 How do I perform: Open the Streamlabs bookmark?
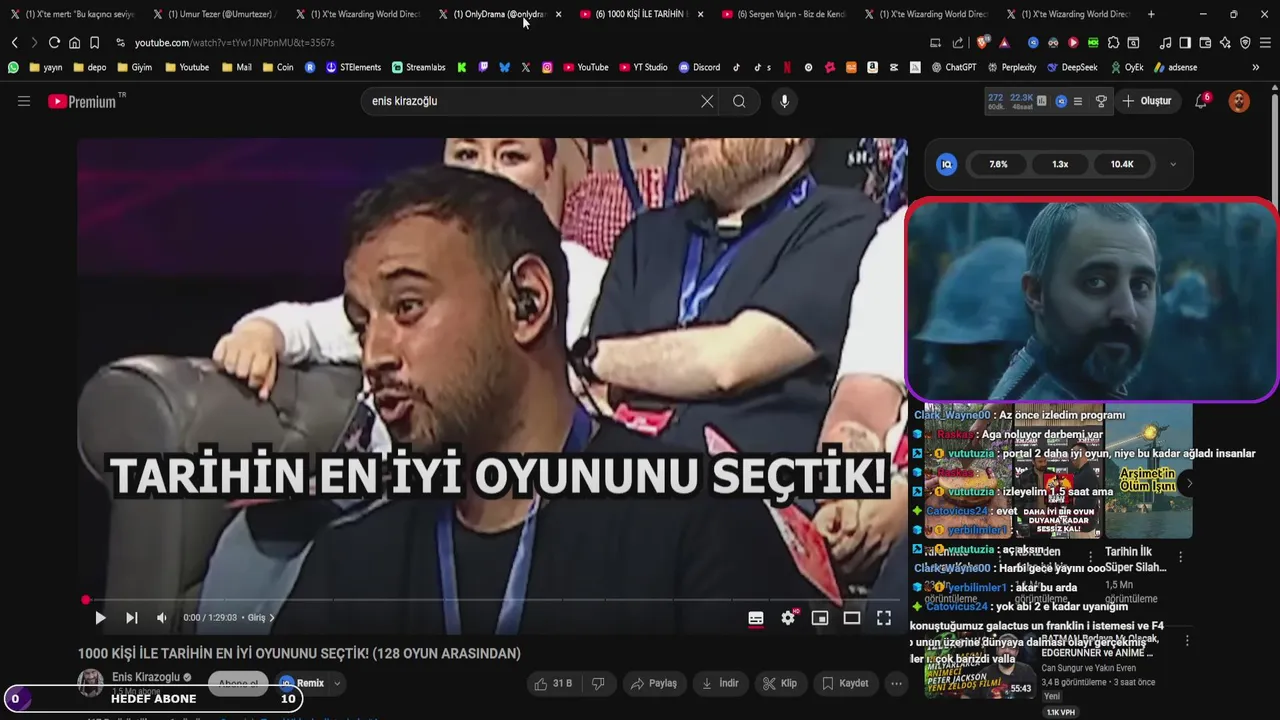419,67
